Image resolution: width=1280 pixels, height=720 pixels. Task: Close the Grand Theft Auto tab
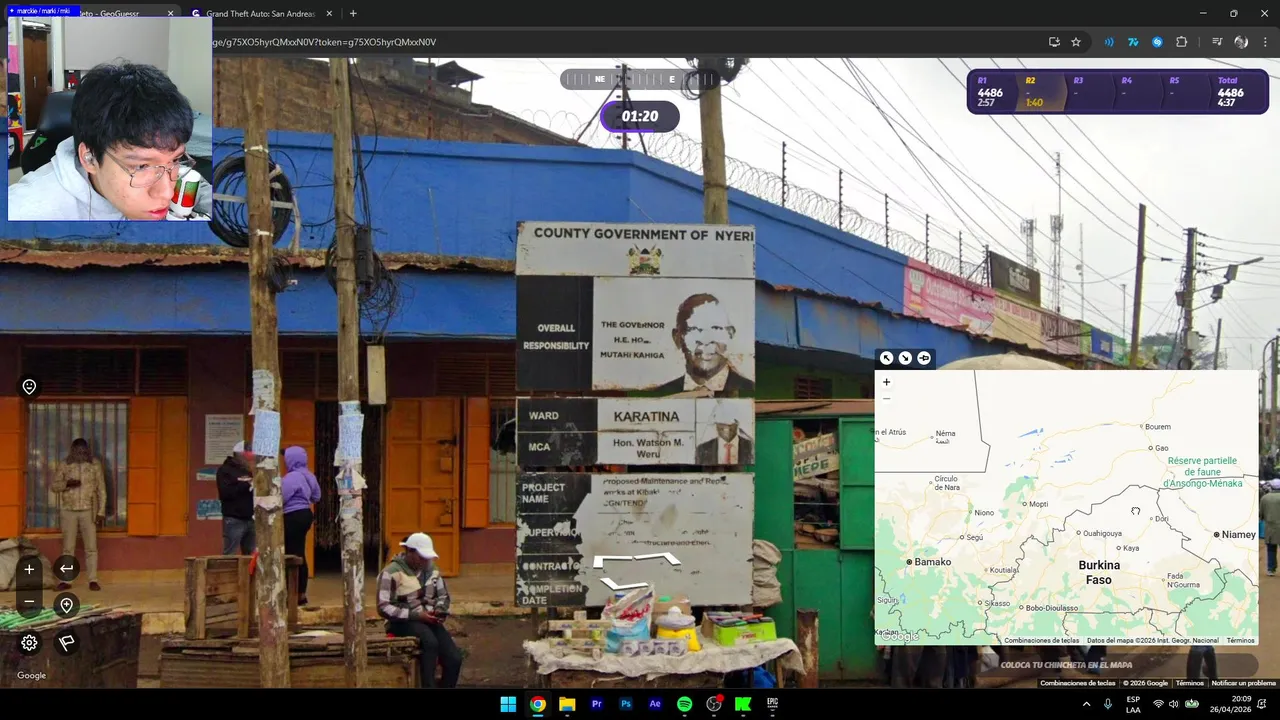pyautogui.click(x=329, y=14)
